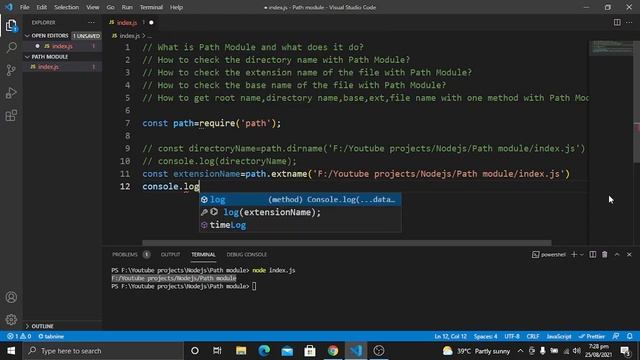Open terminal launch profile dropdown arrow
Viewport: 640px width, 360px height.
[582, 254]
